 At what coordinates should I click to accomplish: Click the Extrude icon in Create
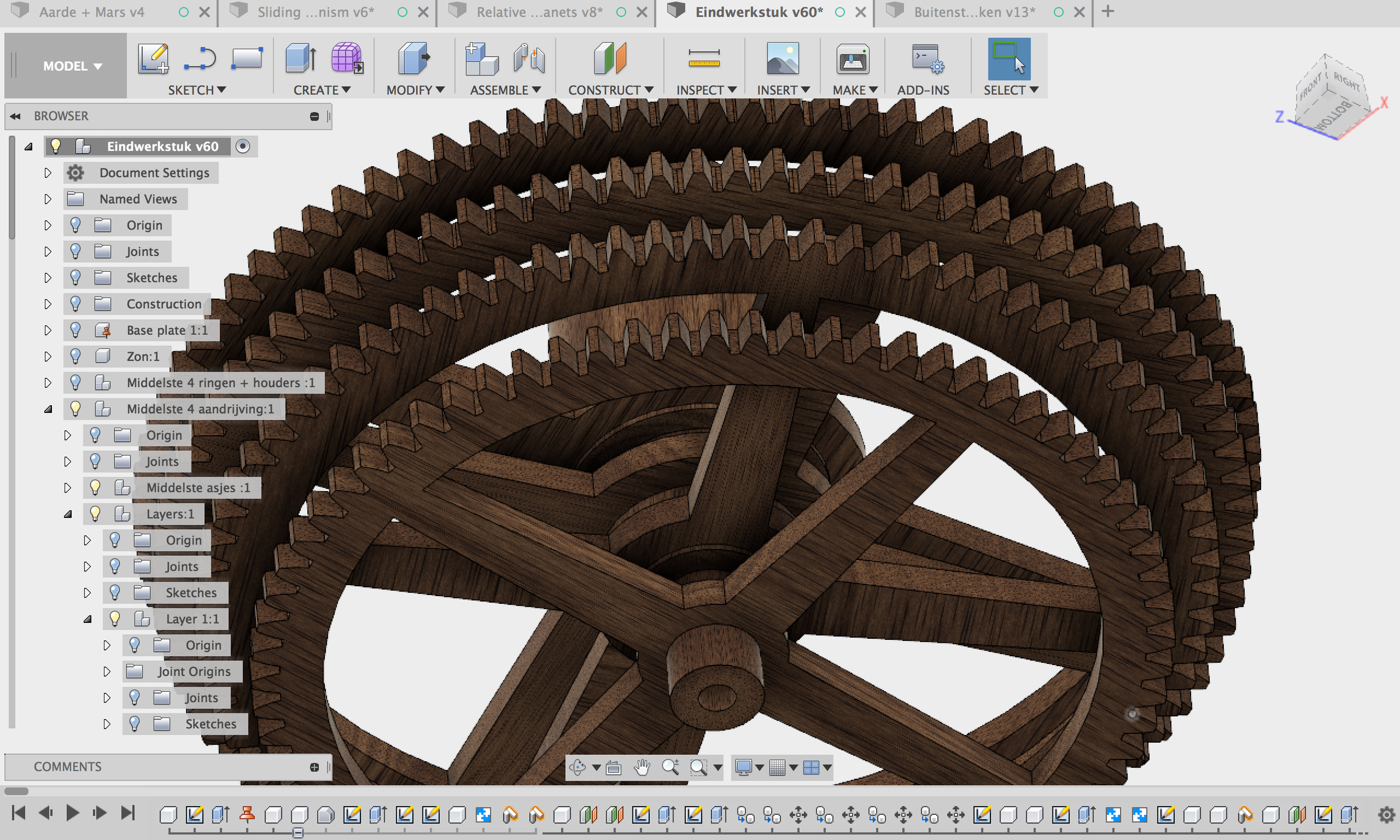[x=301, y=59]
